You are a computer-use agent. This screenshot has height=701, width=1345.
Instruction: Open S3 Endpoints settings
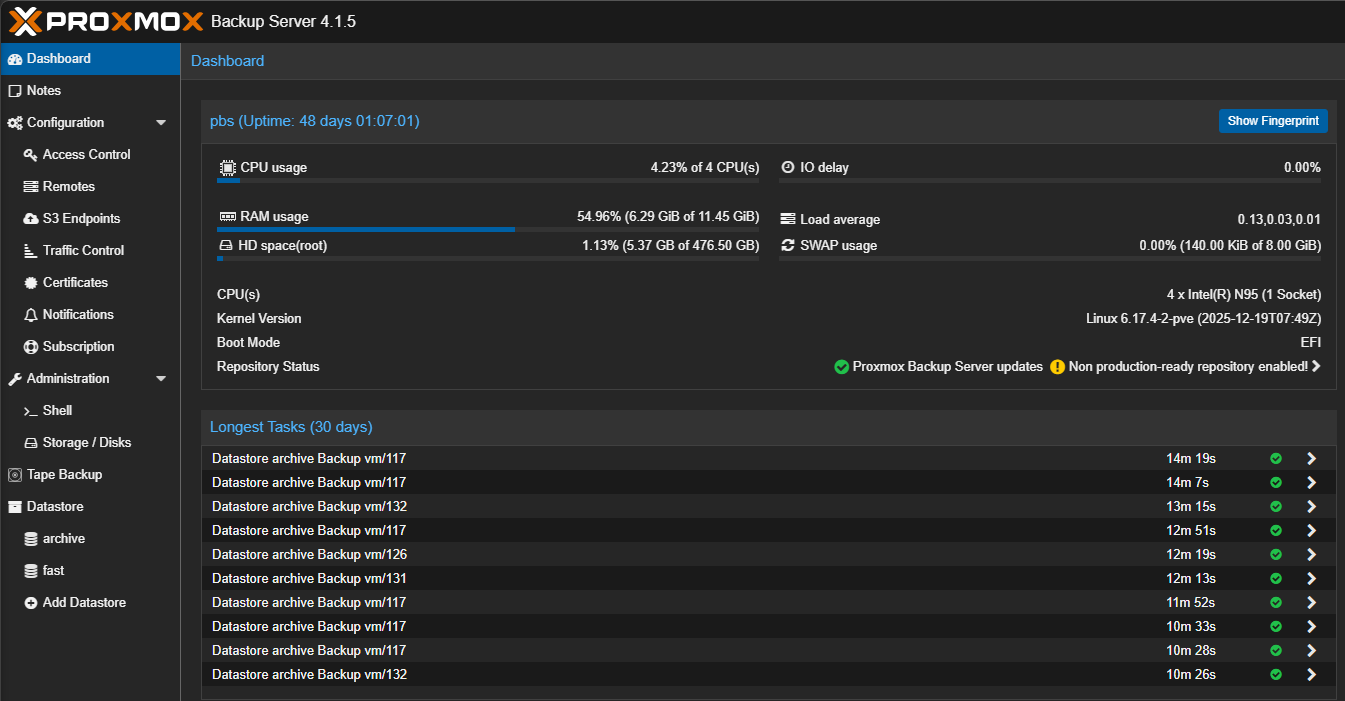tap(81, 219)
